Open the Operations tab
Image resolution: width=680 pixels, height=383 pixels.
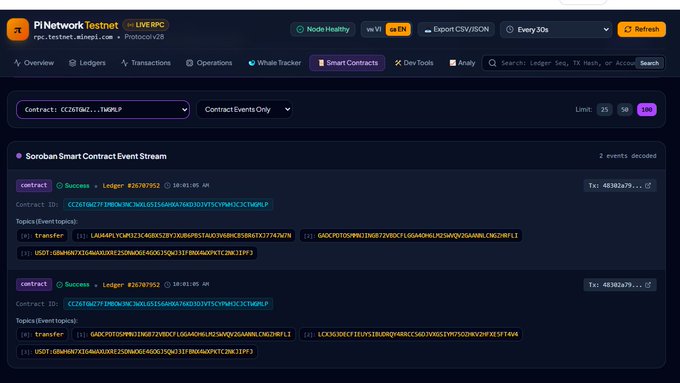point(209,63)
